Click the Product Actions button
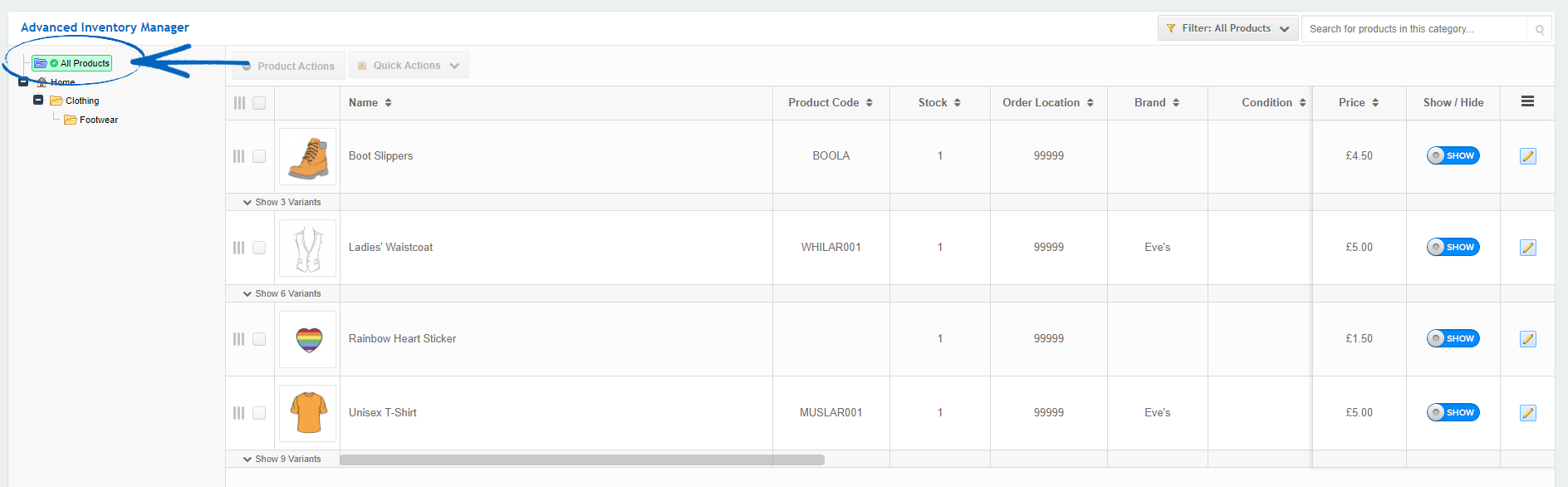Image resolution: width=1568 pixels, height=487 pixels. click(x=287, y=65)
